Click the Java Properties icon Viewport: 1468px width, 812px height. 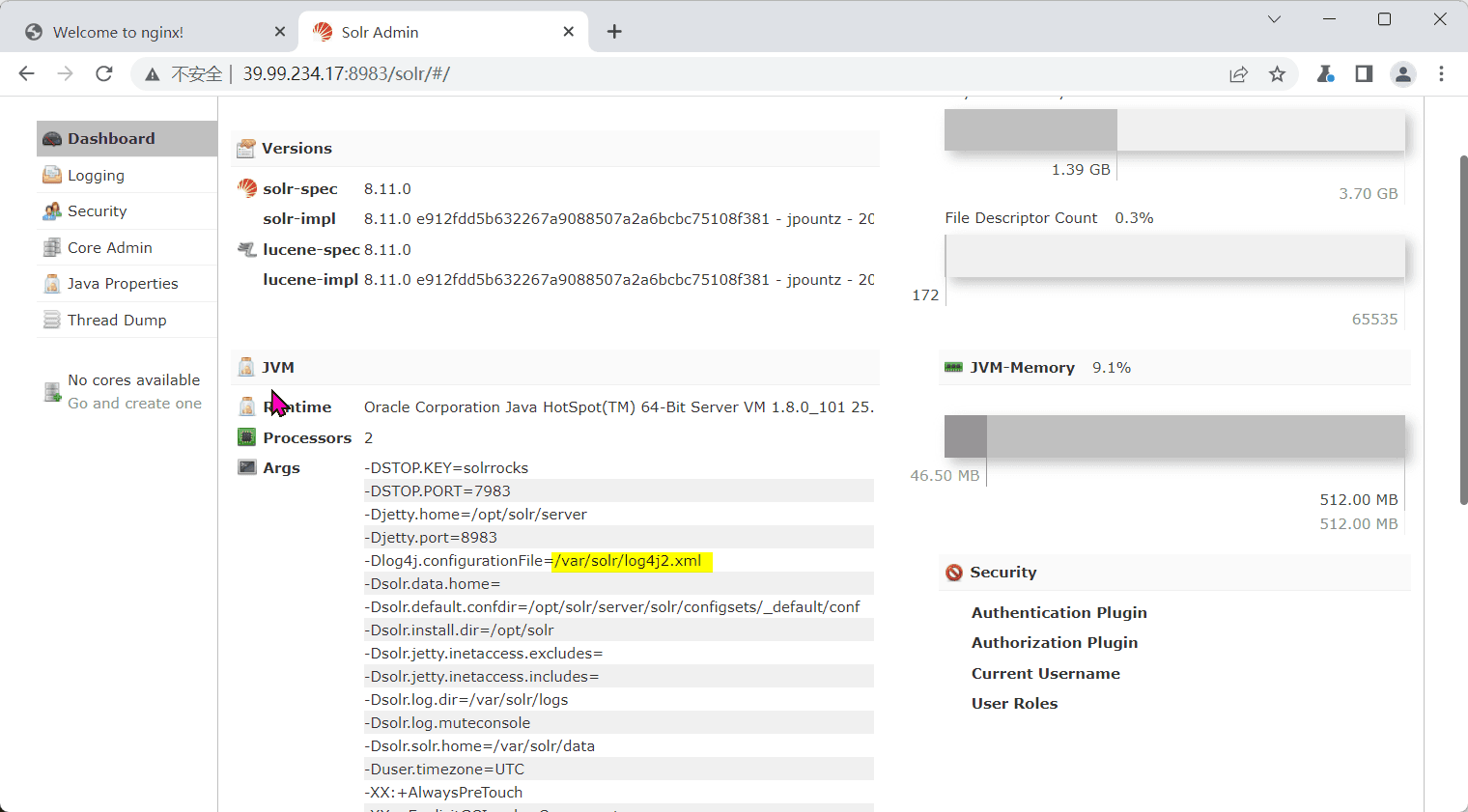(x=52, y=284)
